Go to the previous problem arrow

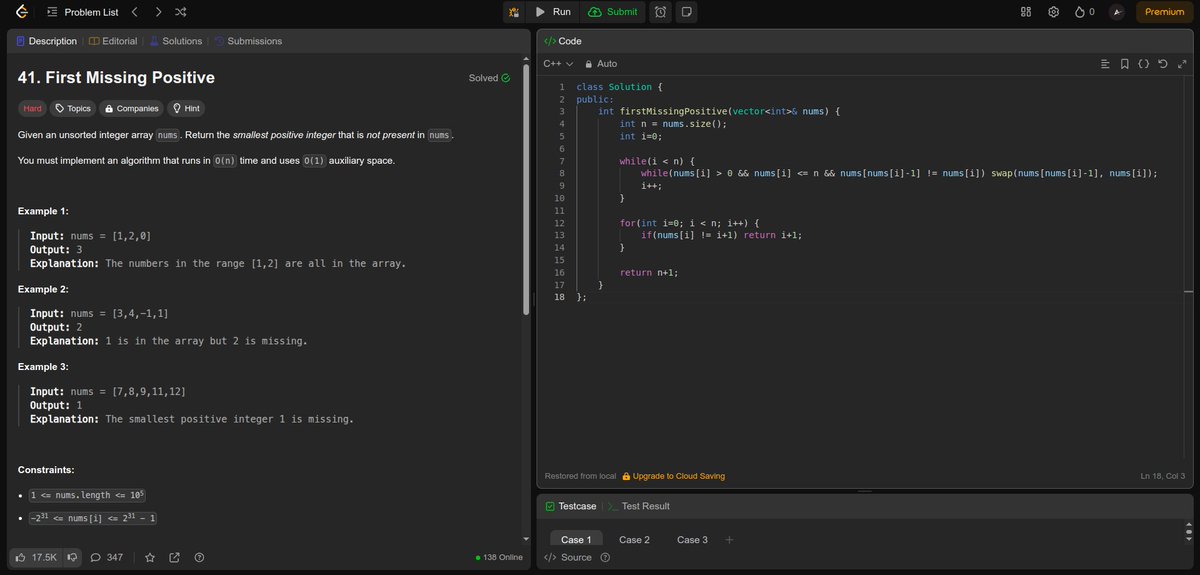click(x=134, y=12)
